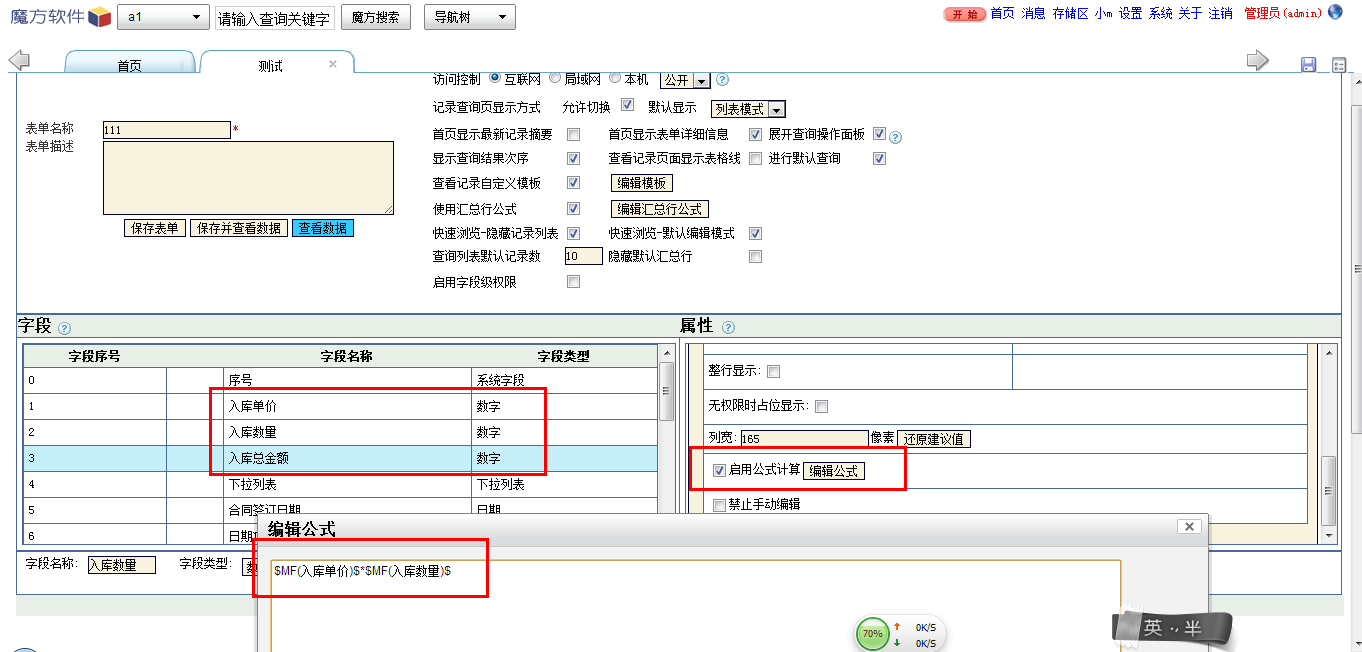Click the red 开始 button

pos(965,14)
